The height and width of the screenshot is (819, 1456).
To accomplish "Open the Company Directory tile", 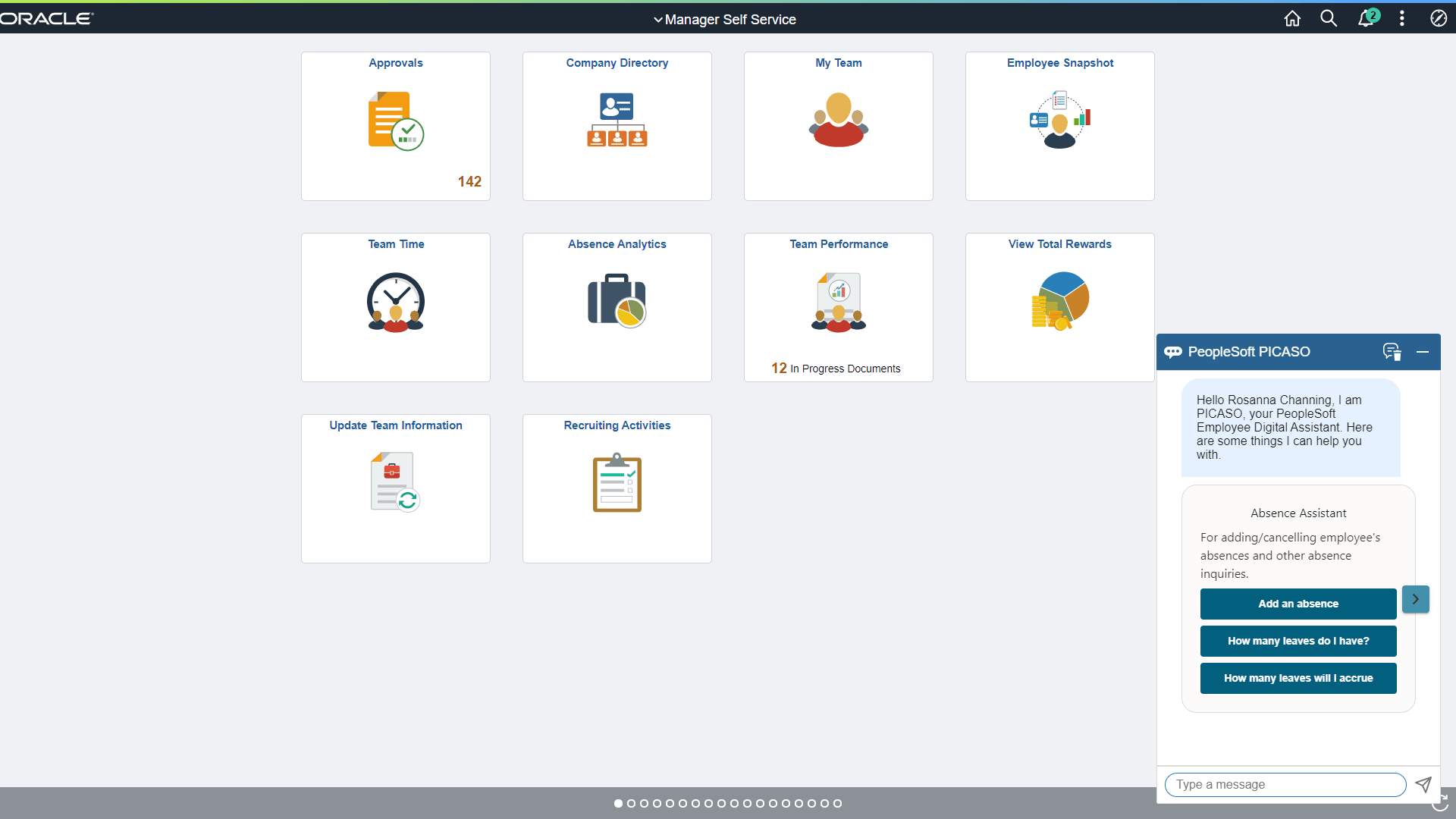I will [617, 125].
